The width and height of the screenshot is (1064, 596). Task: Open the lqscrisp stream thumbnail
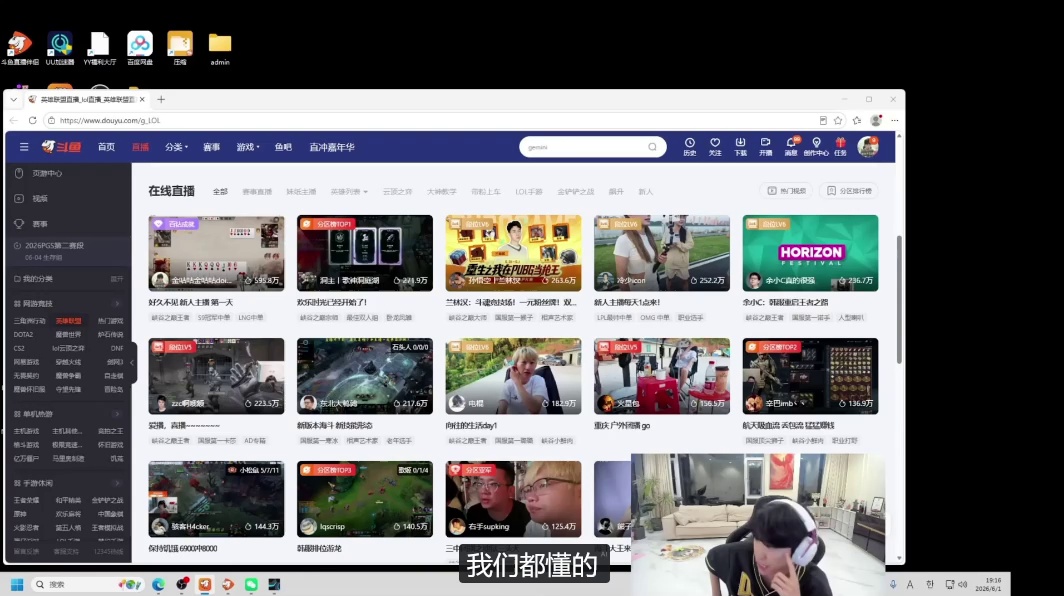pyautogui.click(x=365, y=500)
